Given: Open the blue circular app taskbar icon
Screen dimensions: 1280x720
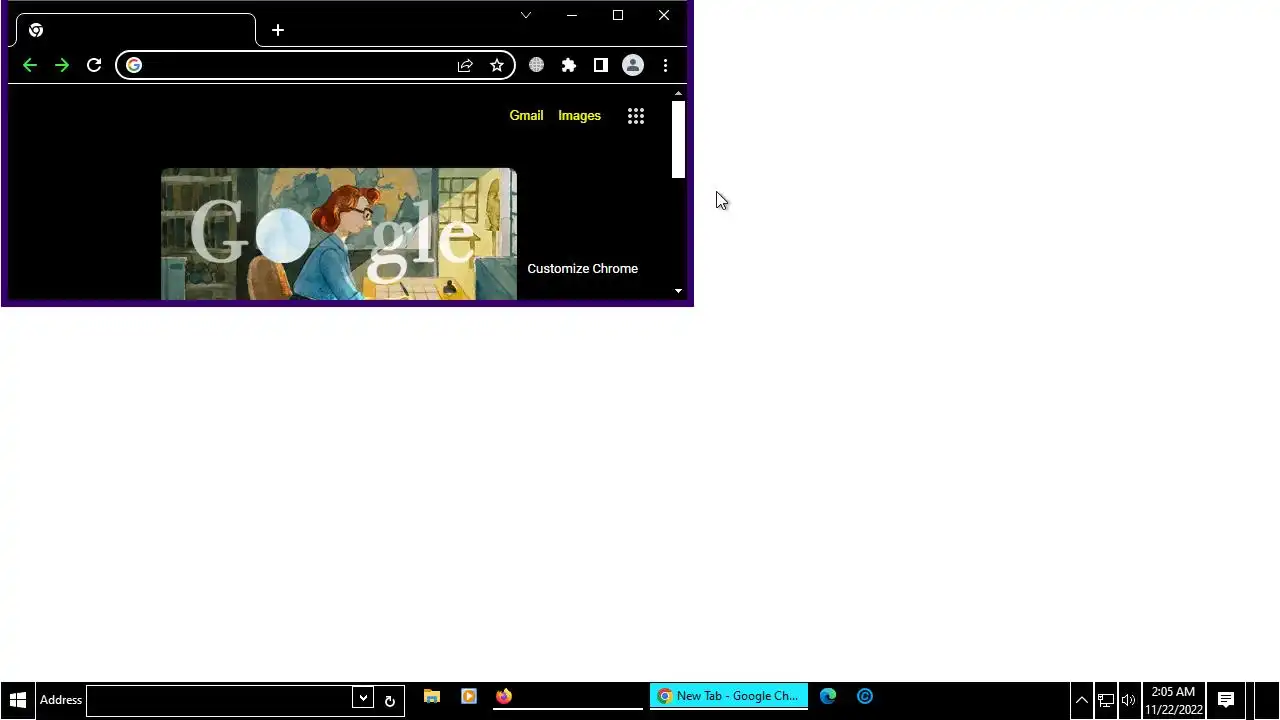Looking at the screenshot, I should click(x=865, y=696).
